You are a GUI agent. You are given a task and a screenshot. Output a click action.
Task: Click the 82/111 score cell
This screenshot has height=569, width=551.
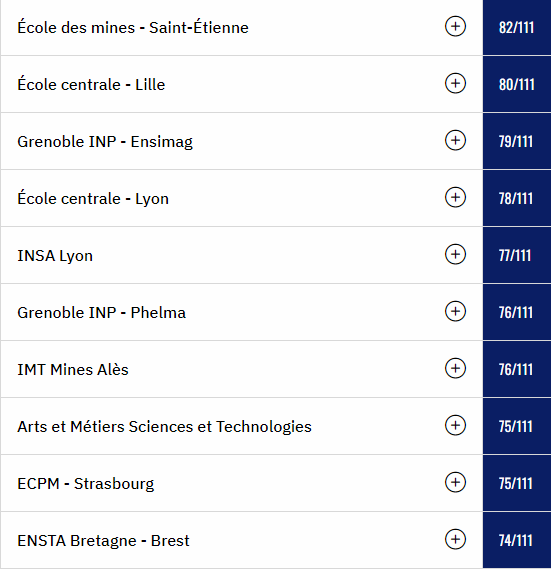click(517, 28)
